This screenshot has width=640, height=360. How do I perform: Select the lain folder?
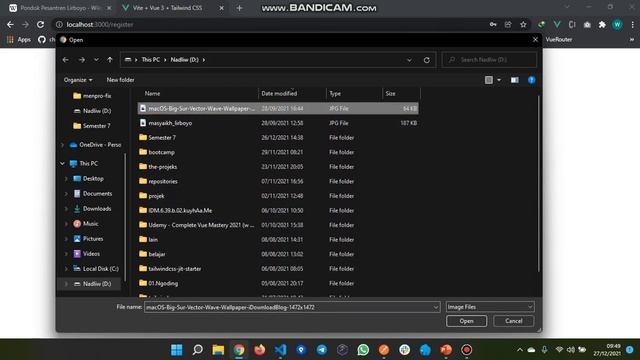pos(278,240)
